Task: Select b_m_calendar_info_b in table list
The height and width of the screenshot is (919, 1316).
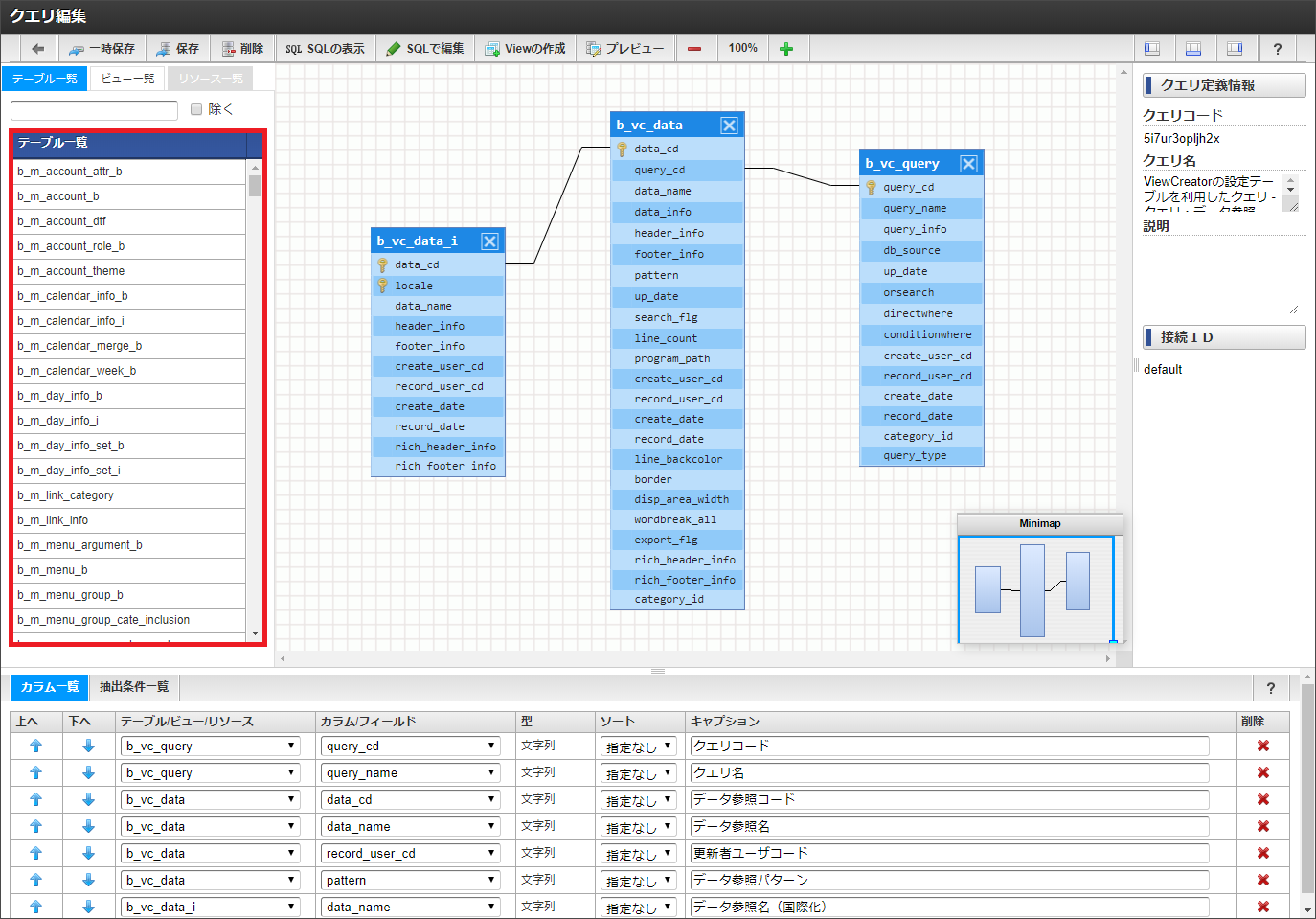Action: [x=130, y=296]
